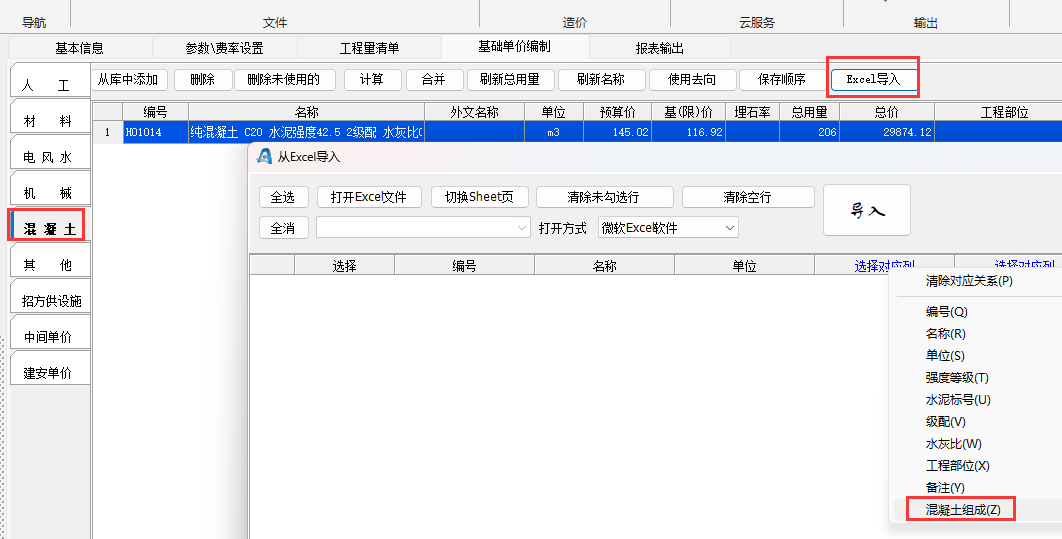Click the 切换Sheet页 button
The width and height of the screenshot is (1062, 539).
(x=479, y=197)
